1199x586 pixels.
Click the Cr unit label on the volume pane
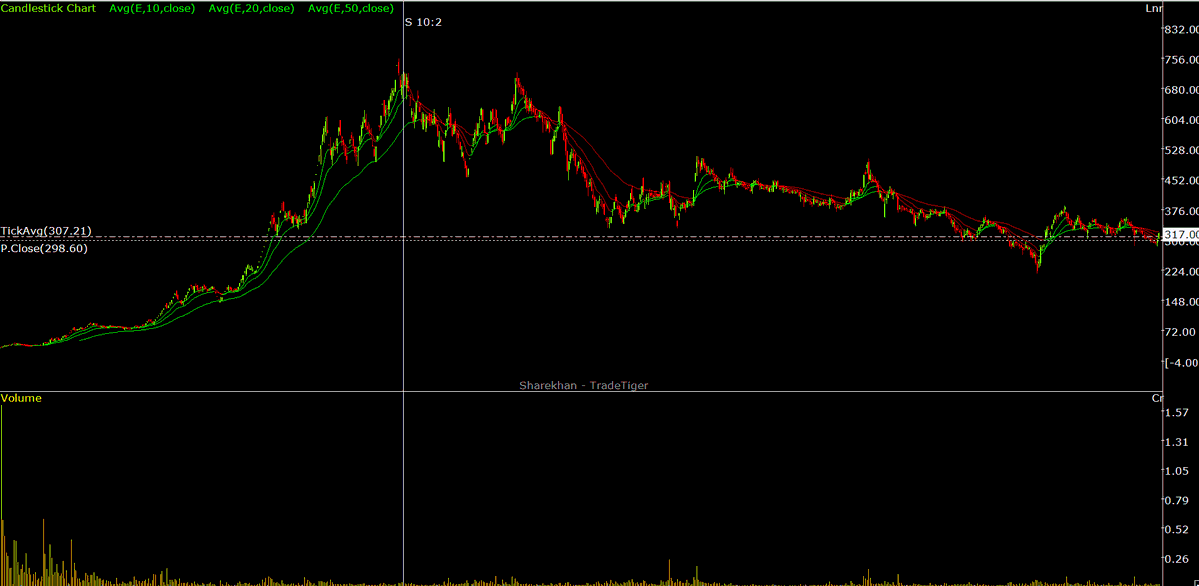coord(1157,398)
